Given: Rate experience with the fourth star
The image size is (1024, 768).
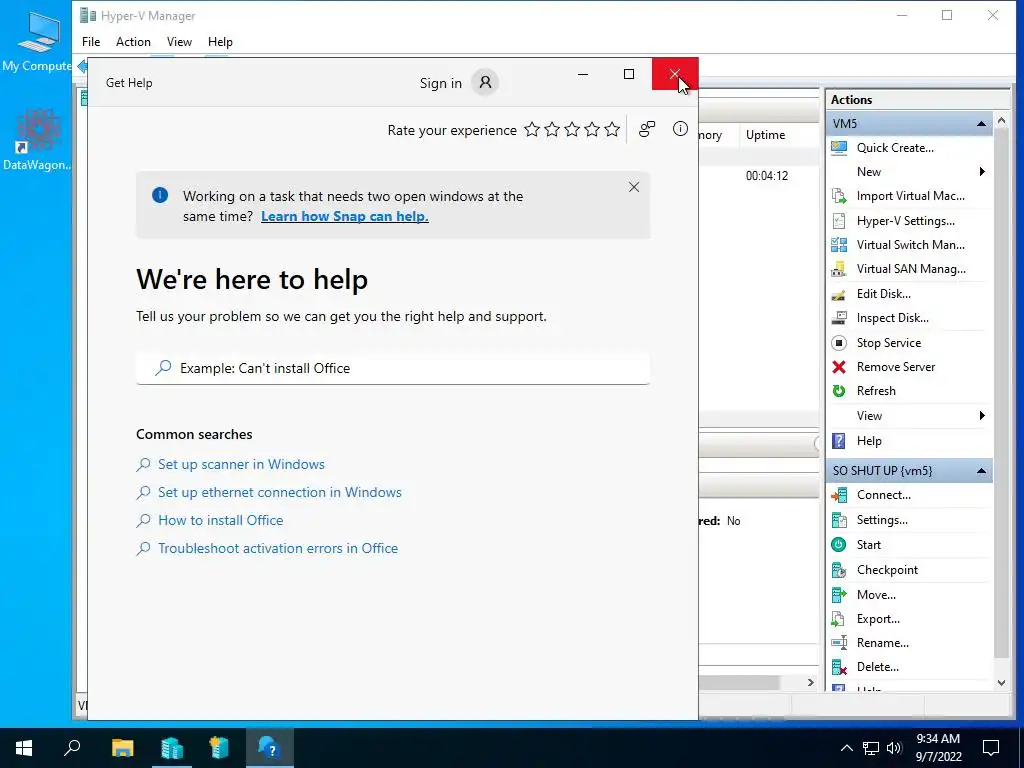Looking at the screenshot, I should (592, 129).
